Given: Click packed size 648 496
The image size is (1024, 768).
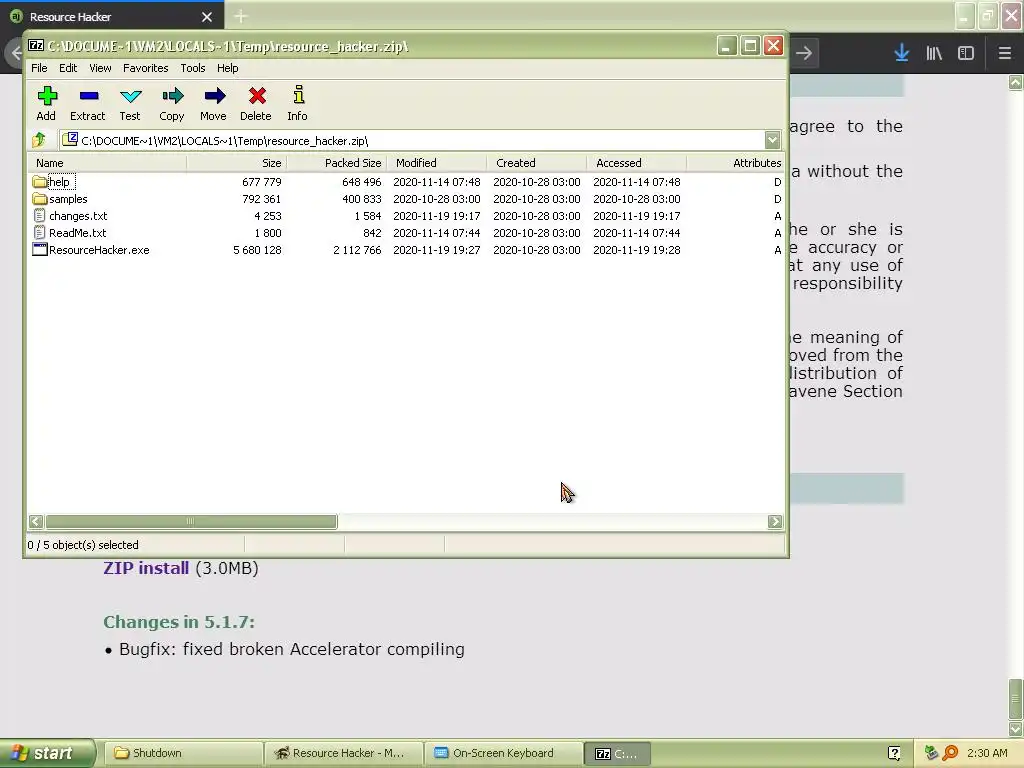Looking at the screenshot, I should tap(361, 182).
